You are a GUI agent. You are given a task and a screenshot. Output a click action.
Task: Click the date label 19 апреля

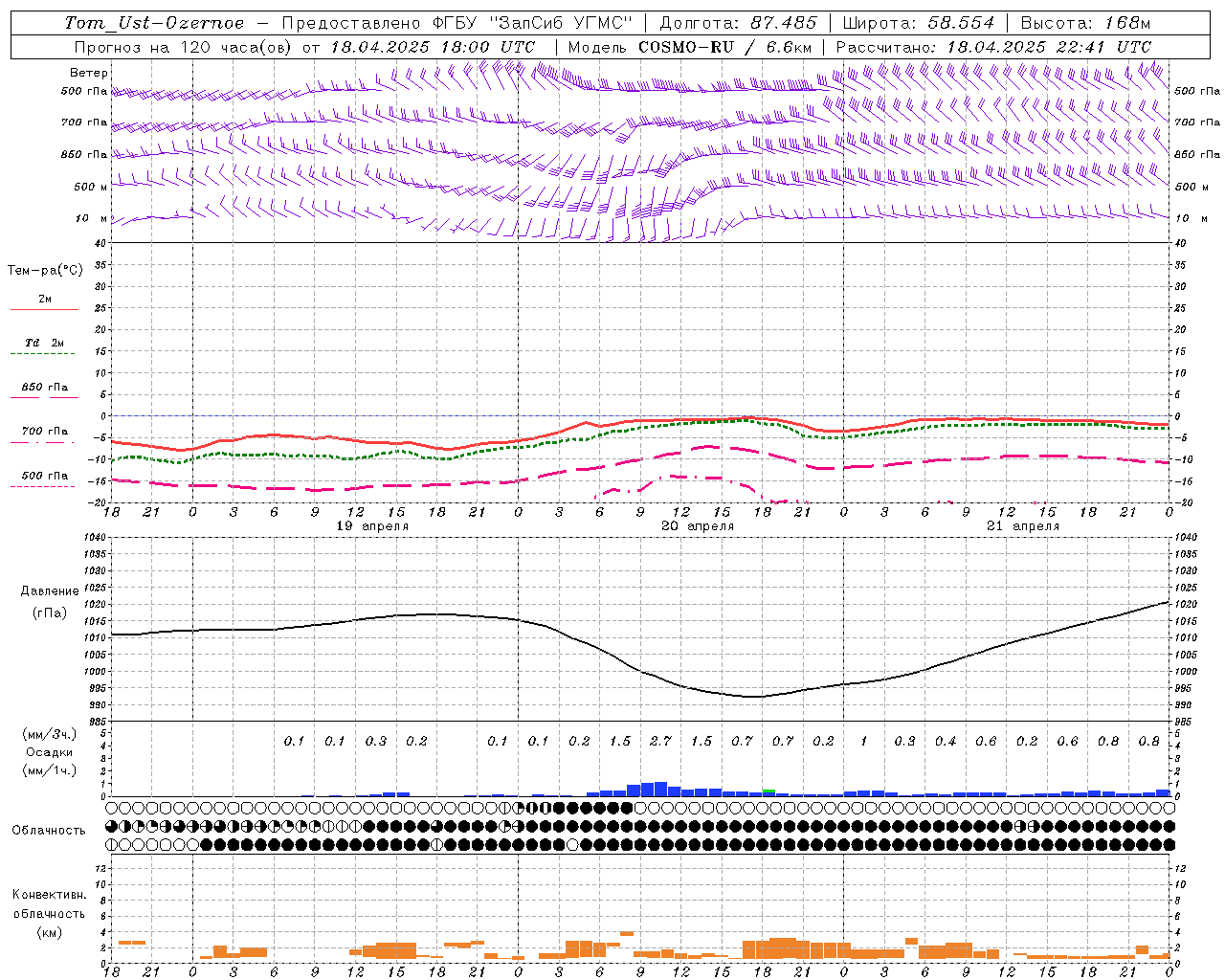click(373, 526)
